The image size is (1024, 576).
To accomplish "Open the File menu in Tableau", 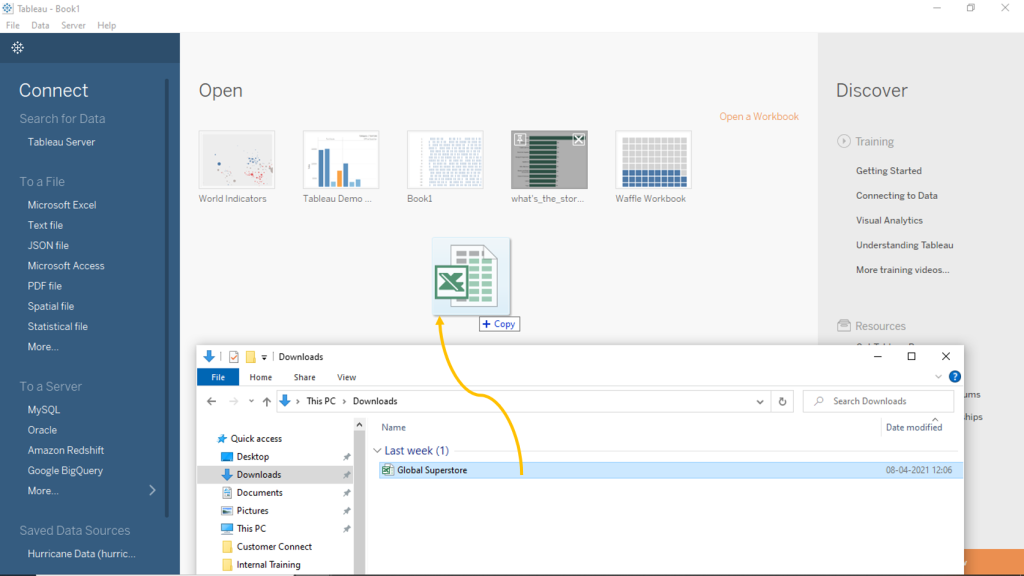I will pos(13,25).
